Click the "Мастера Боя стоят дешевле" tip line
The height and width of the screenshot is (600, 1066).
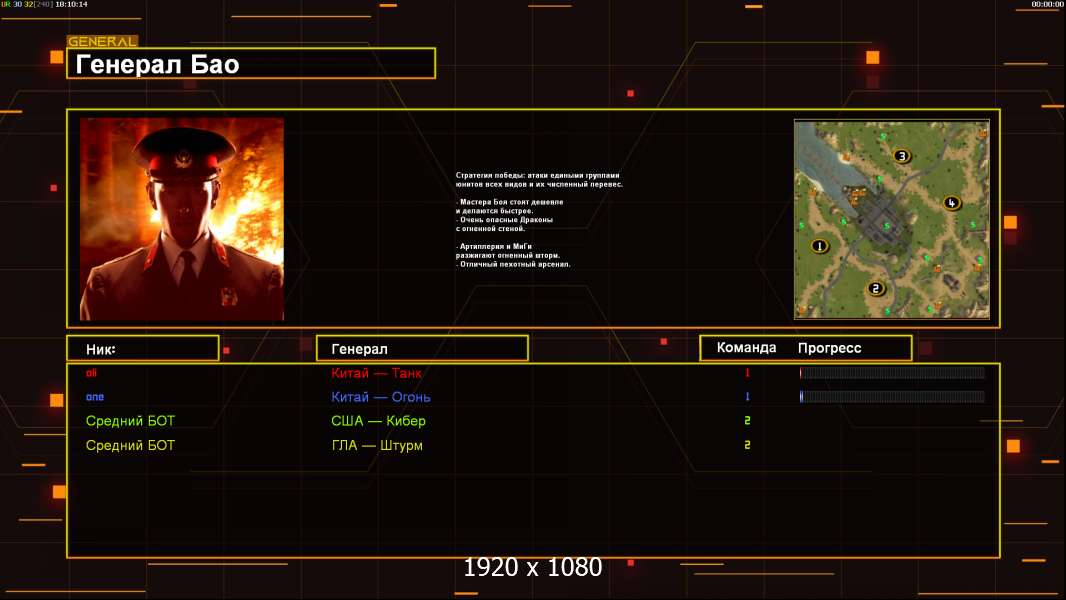pyautogui.click(x=510, y=202)
